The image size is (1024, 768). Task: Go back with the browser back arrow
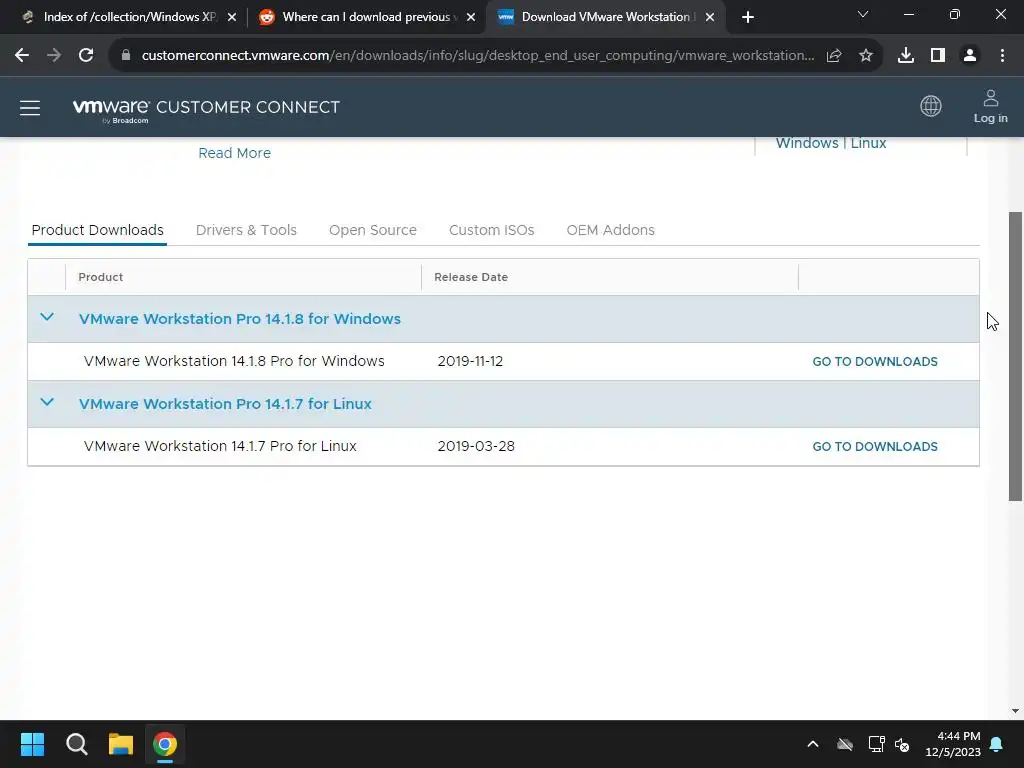point(22,56)
